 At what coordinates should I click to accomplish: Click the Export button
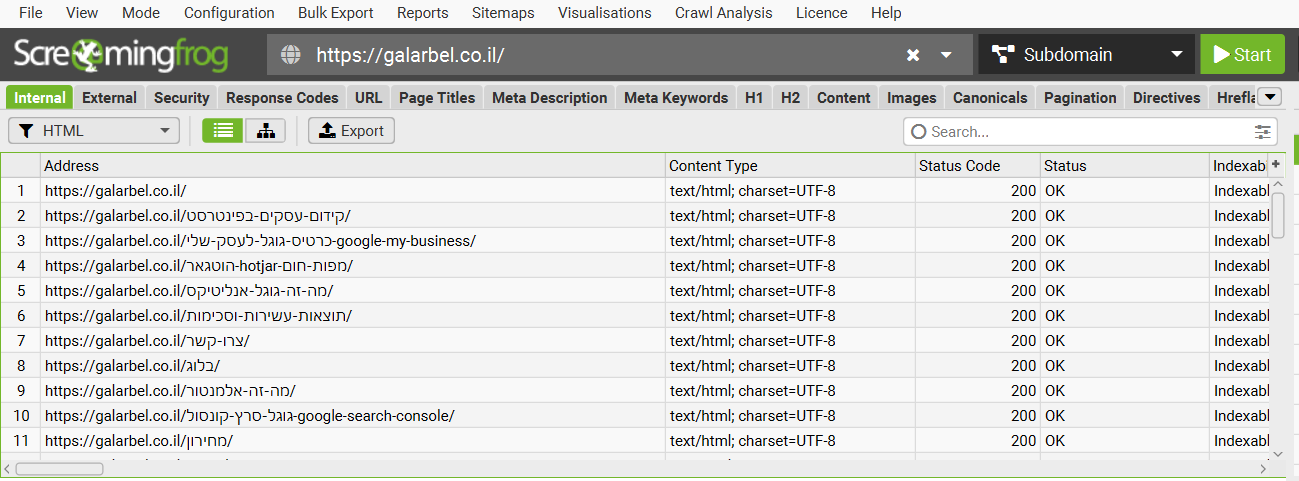click(351, 131)
